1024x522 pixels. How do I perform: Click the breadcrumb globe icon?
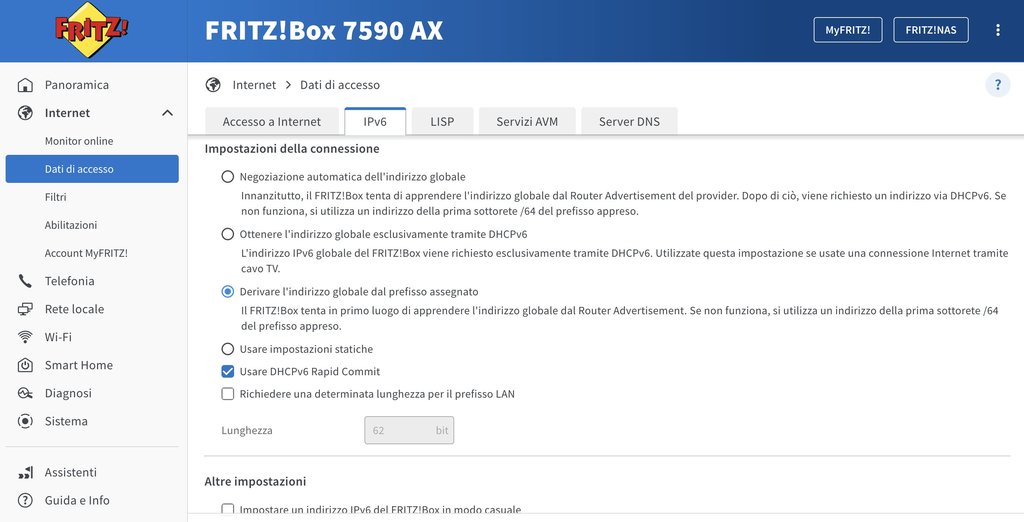click(213, 85)
